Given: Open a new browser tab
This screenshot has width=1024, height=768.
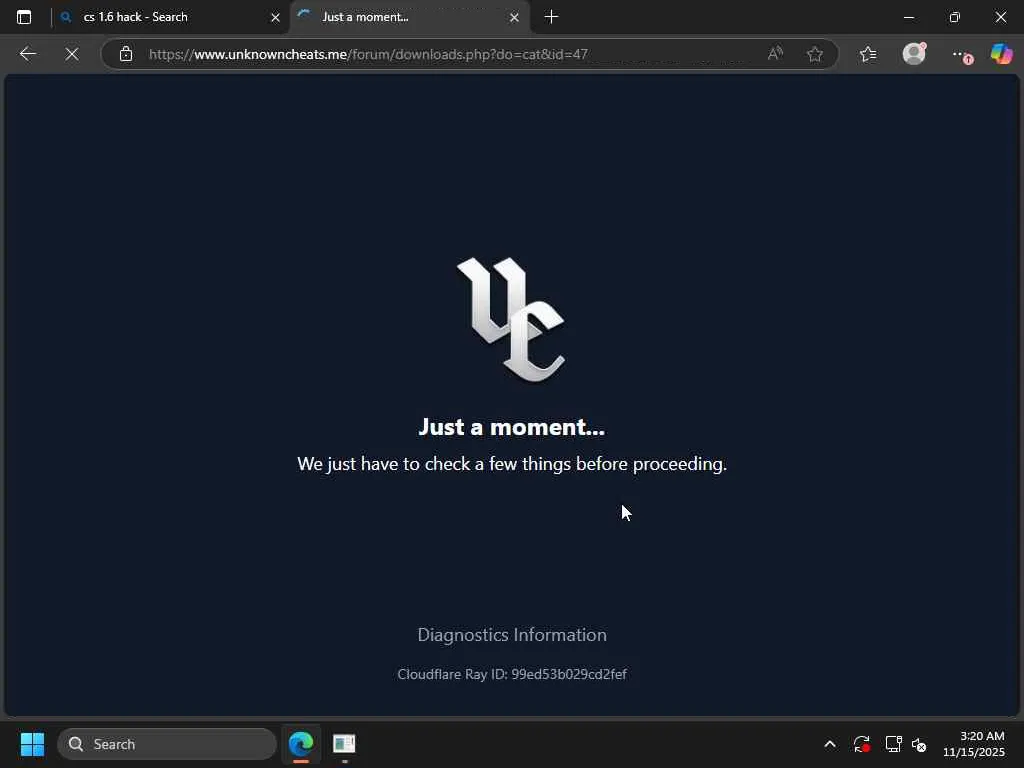Looking at the screenshot, I should 551,17.
